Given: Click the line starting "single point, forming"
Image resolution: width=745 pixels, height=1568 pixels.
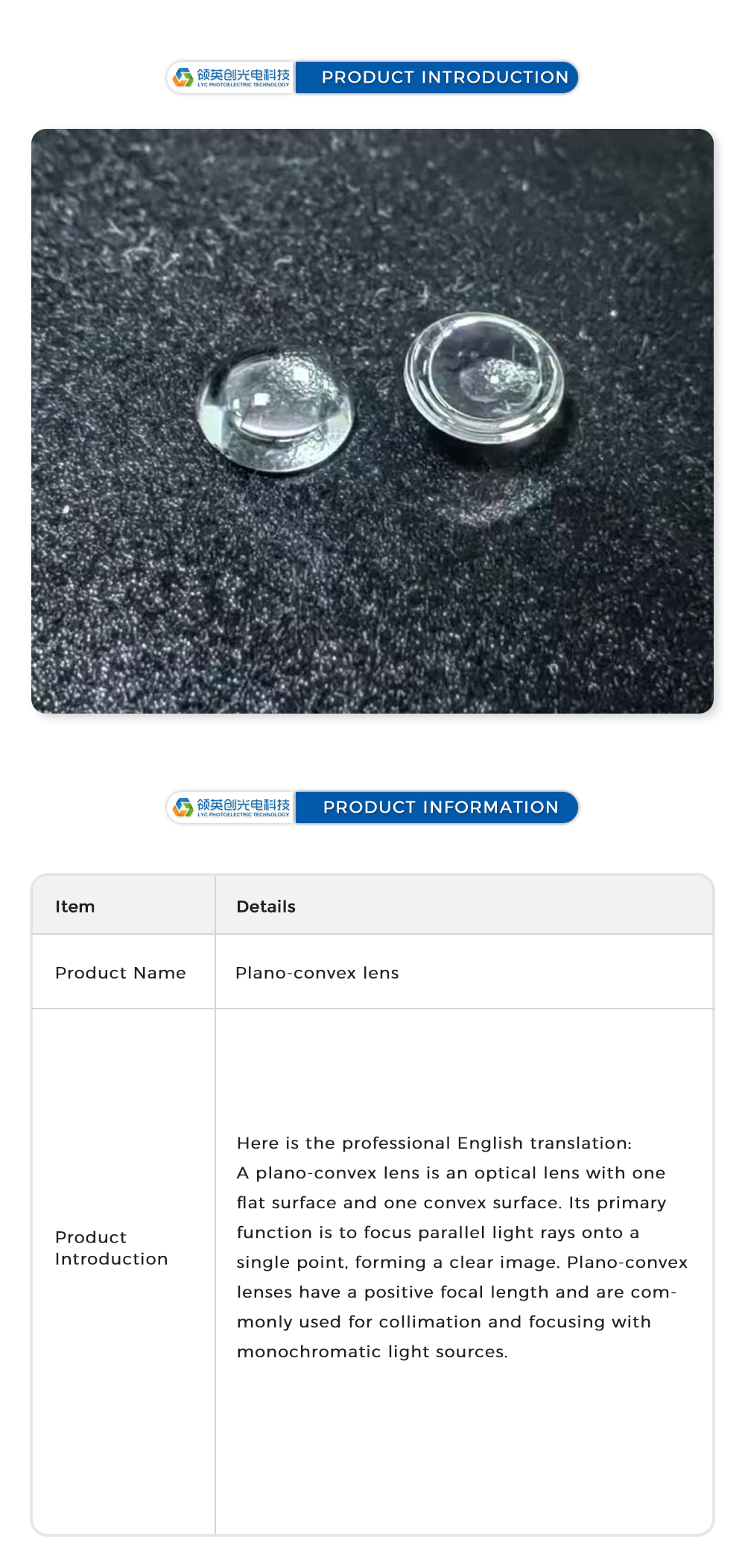Looking at the screenshot, I should point(462,1263).
